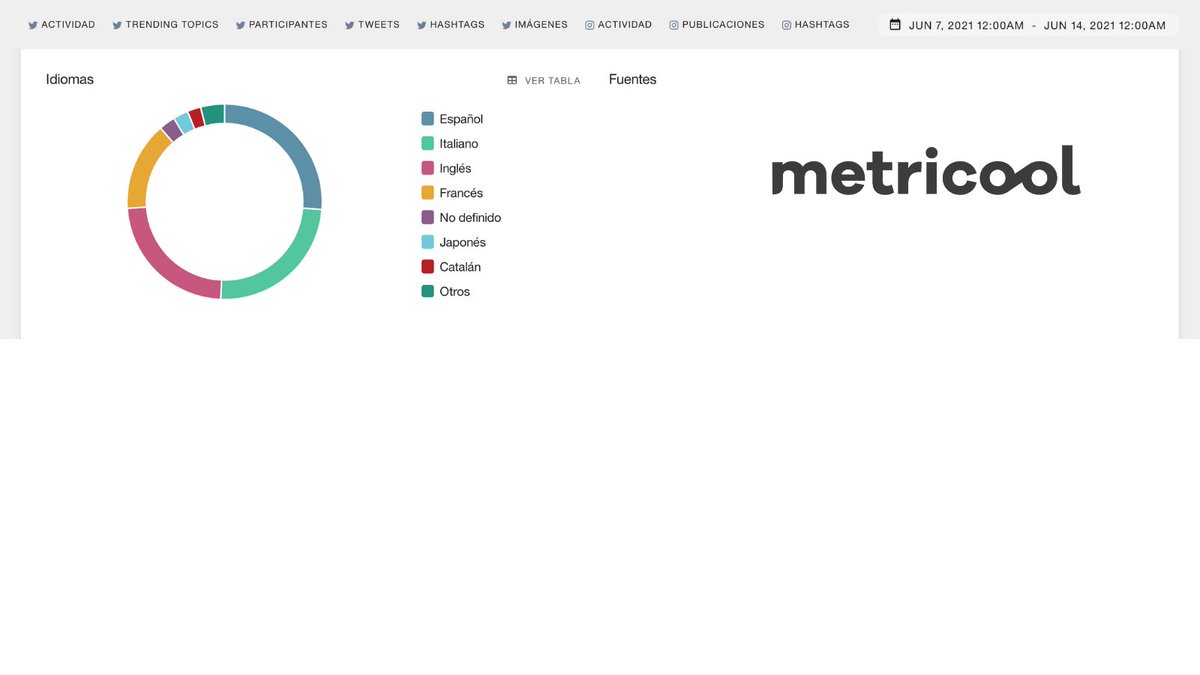Click the Japonés legend label
Image resolution: width=1200 pixels, height=675 pixels.
(x=462, y=242)
